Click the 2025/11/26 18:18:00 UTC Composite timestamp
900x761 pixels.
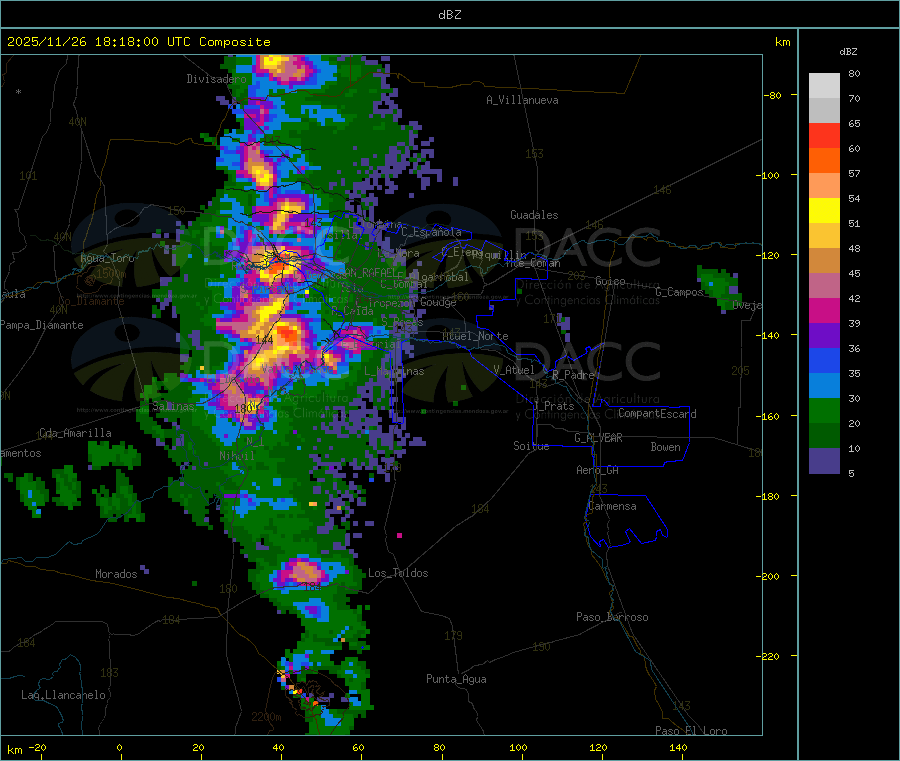pos(138,42)
